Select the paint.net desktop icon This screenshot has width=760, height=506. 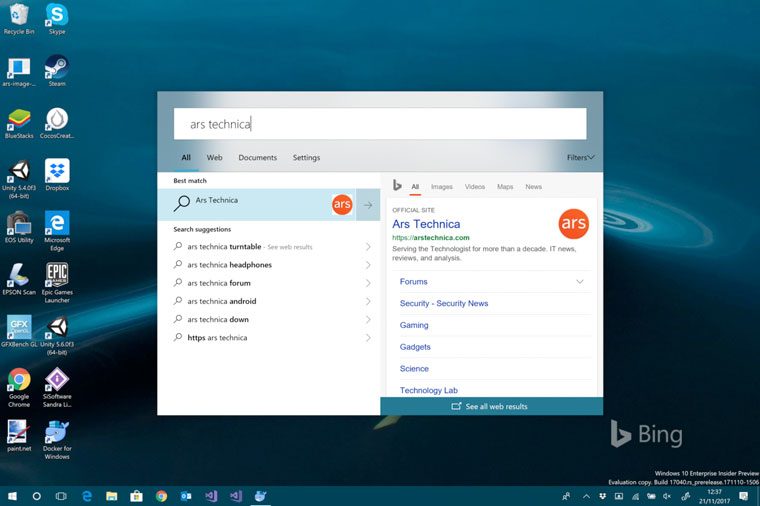[x=19, y=436]
